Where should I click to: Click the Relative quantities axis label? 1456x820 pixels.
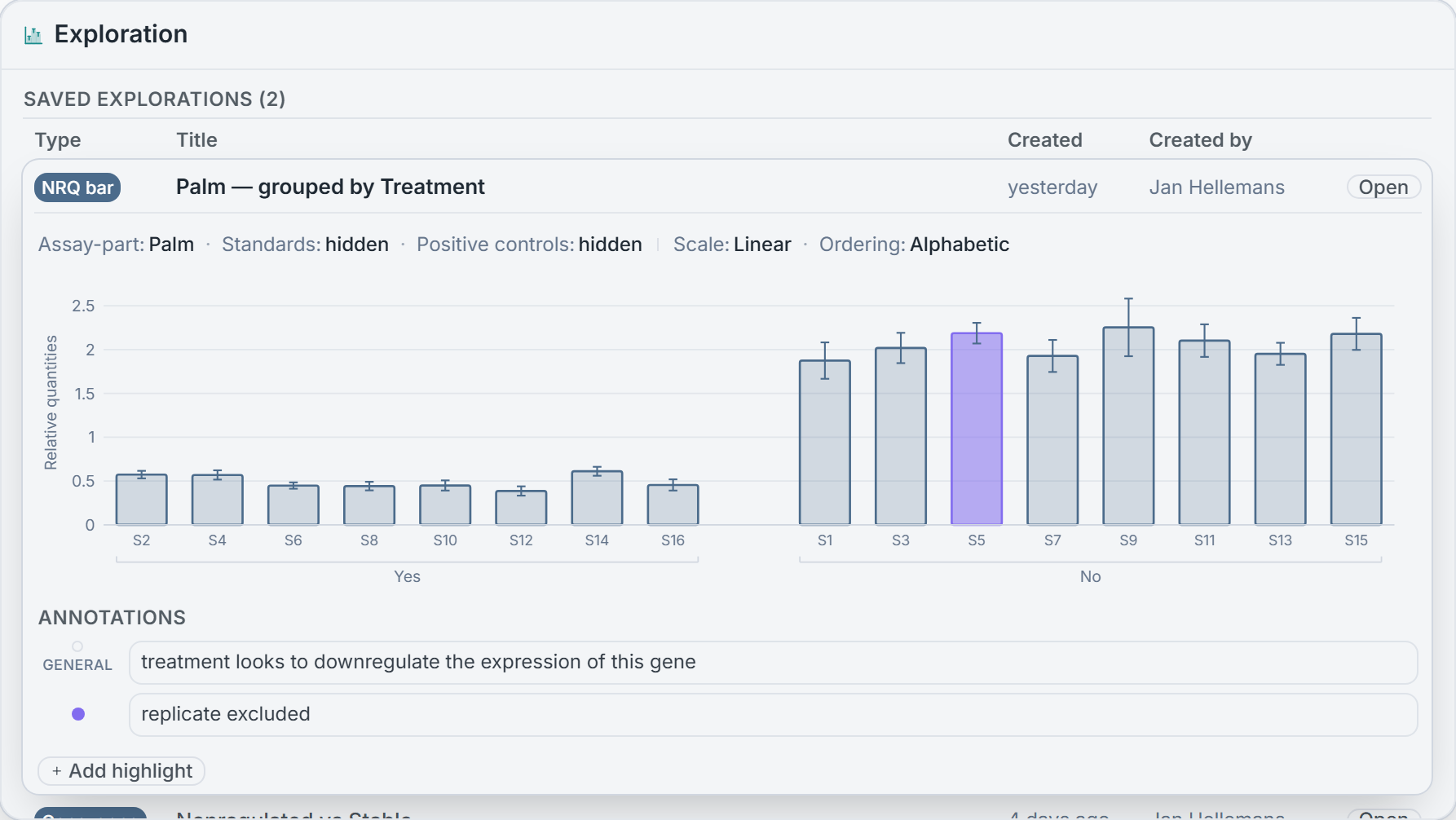pyautogui.click(x=51, y=403)
